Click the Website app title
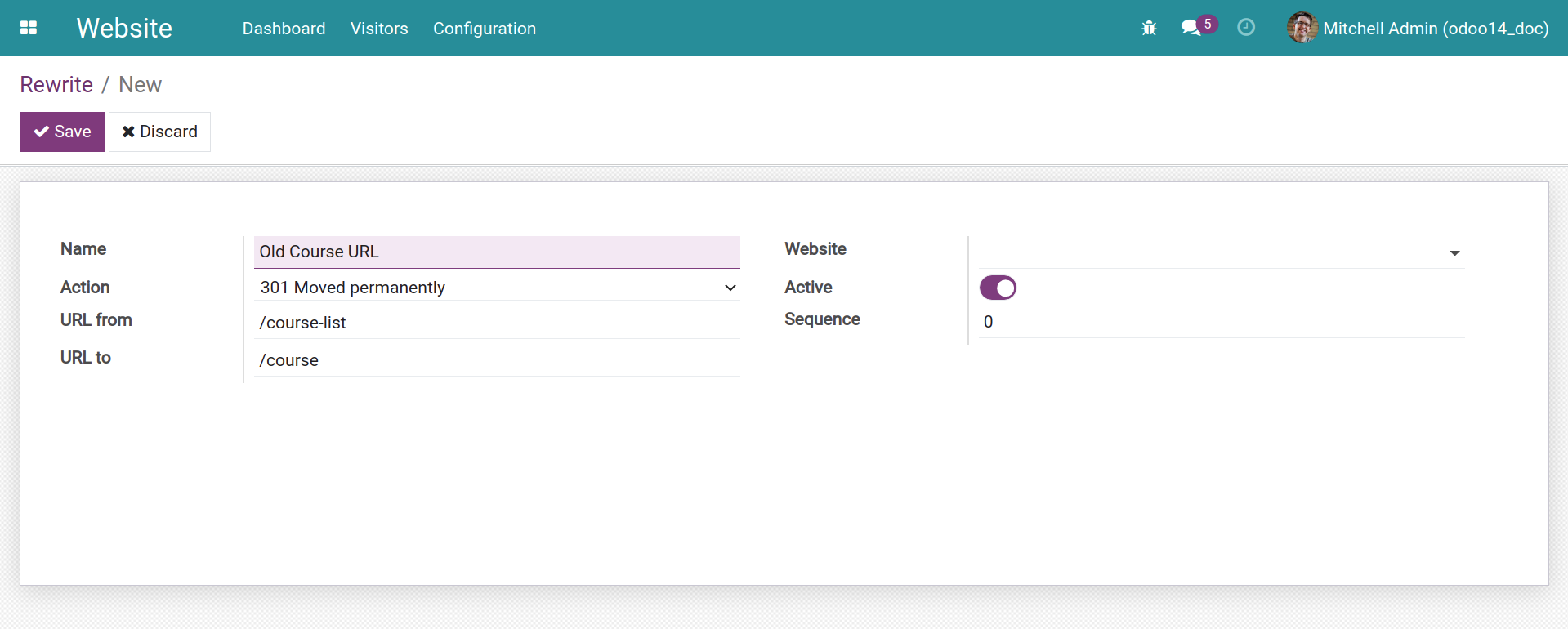 pos(124,29)
